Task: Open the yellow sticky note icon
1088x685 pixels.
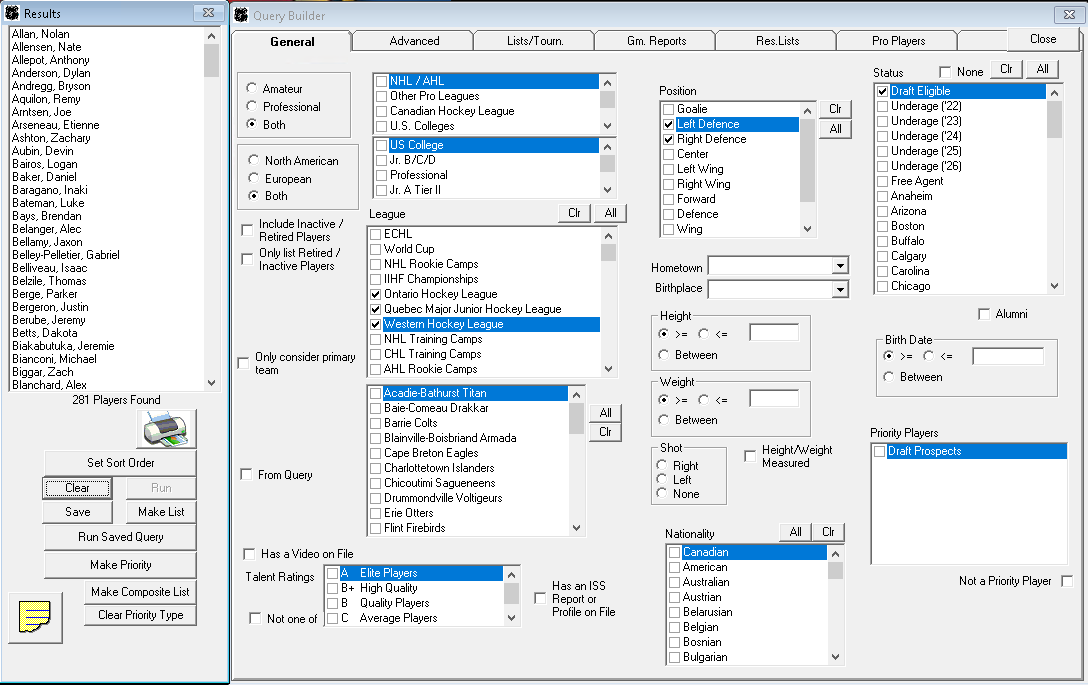Action: 35,618
